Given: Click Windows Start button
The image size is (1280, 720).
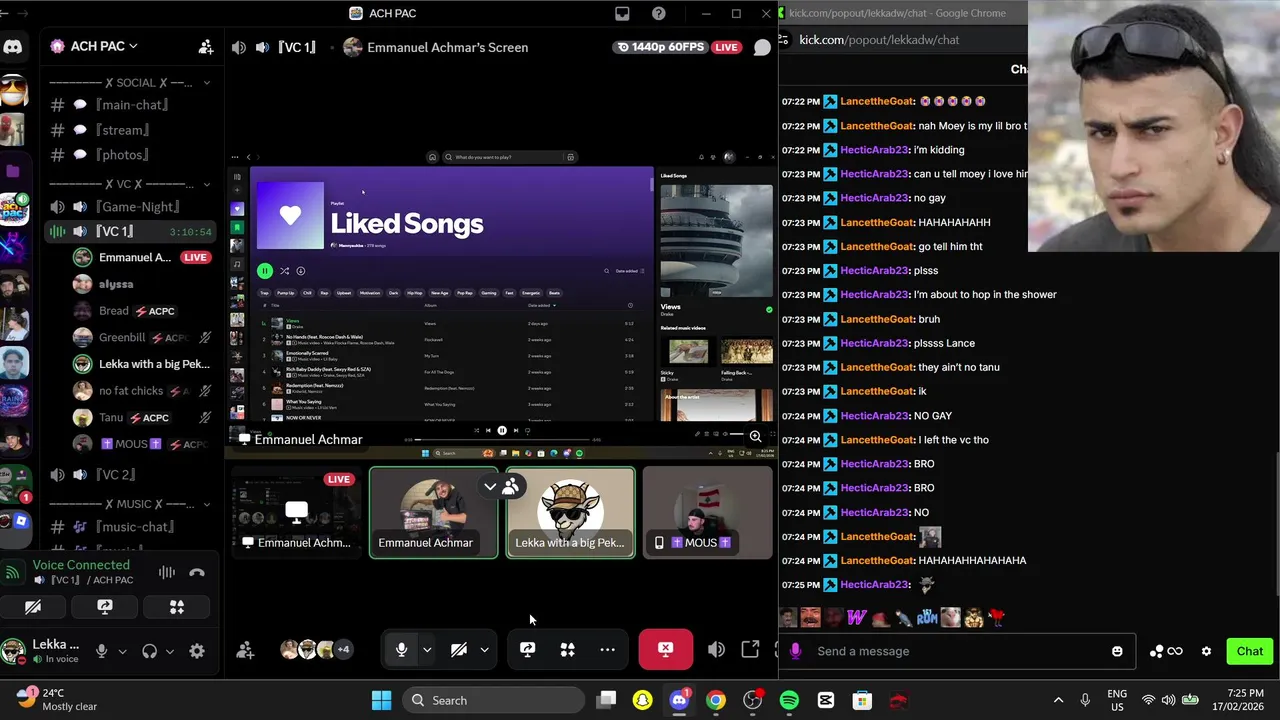Looking at the screenshot, I should (381, 700).
